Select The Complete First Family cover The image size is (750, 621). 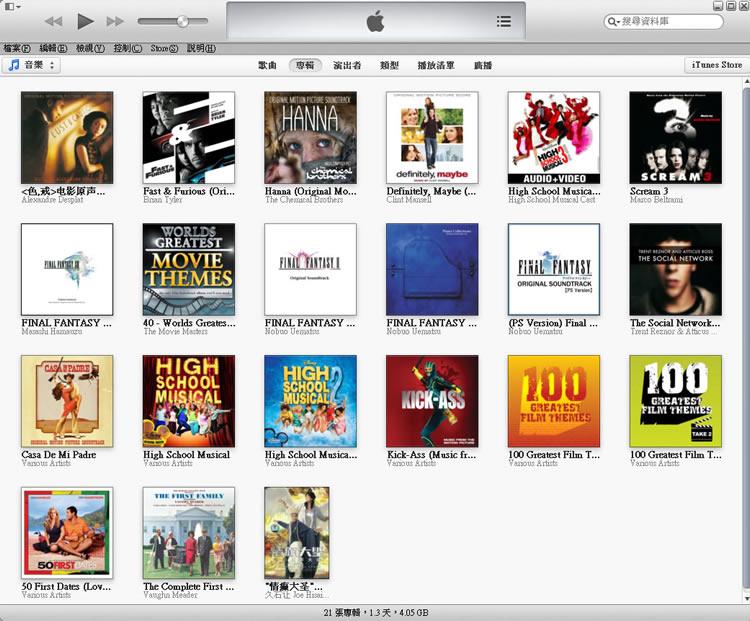(x=189, y=533)
